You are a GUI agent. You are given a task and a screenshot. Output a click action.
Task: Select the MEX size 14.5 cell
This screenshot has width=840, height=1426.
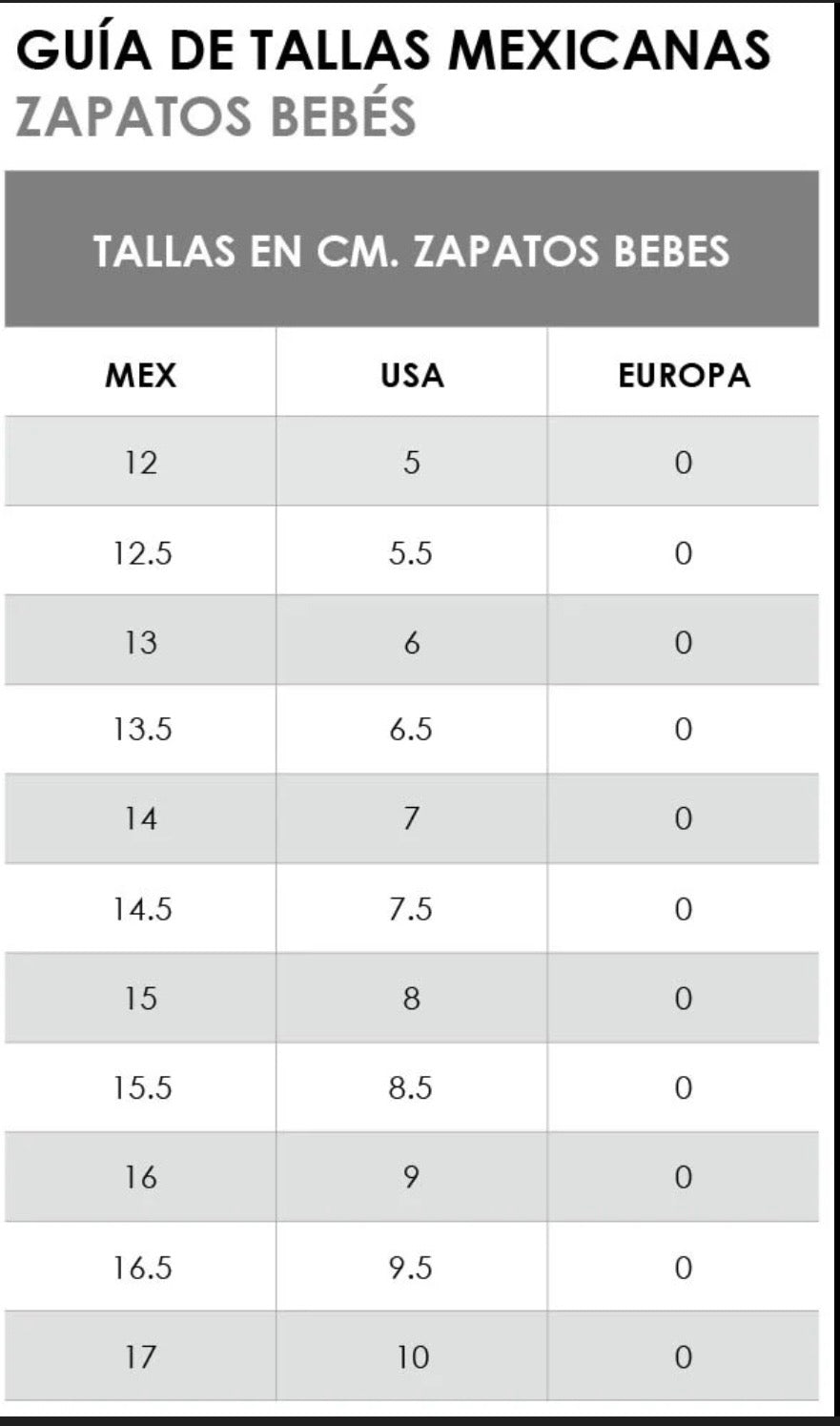142,909
